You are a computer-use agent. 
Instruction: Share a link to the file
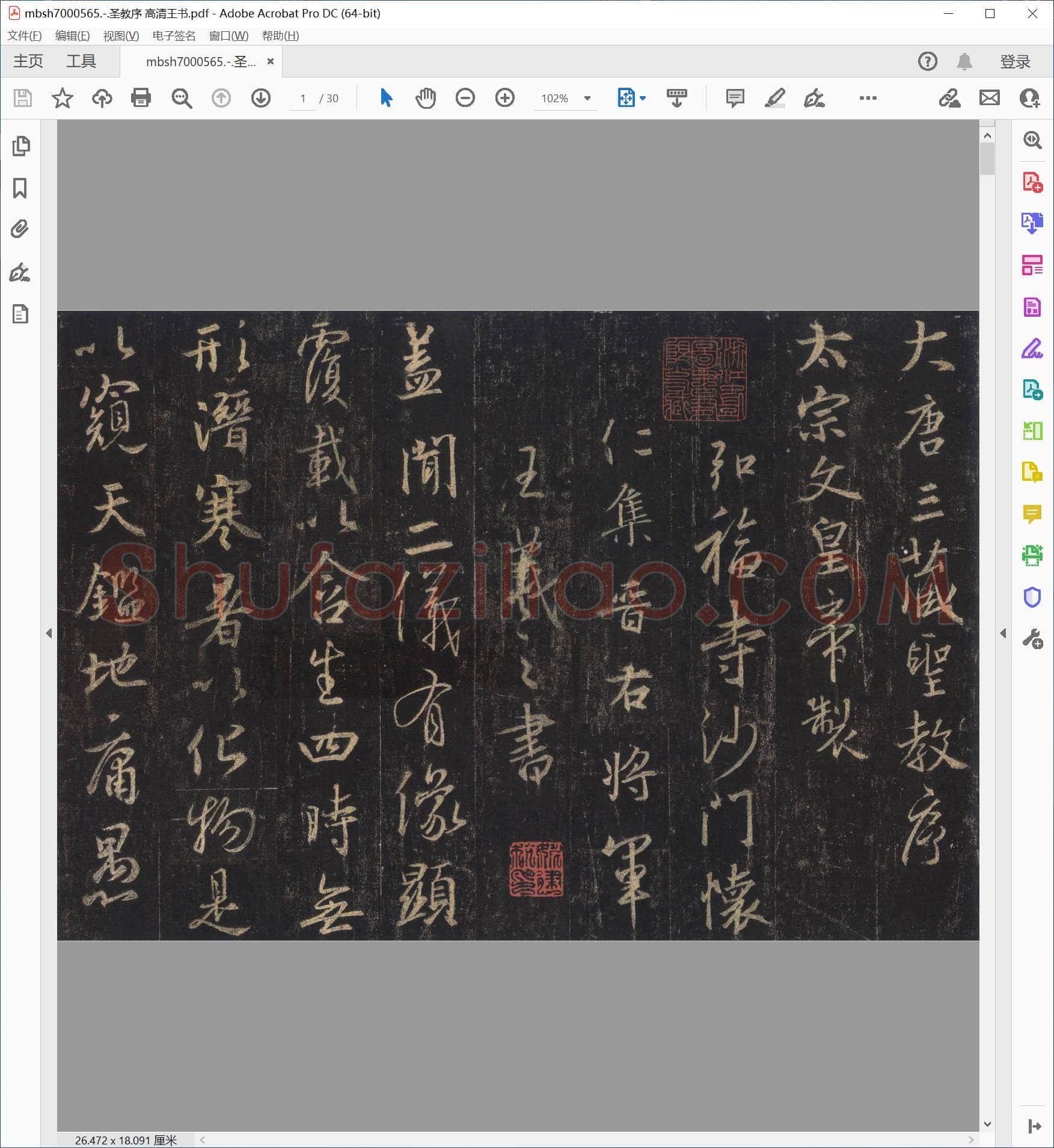[949, 98]
